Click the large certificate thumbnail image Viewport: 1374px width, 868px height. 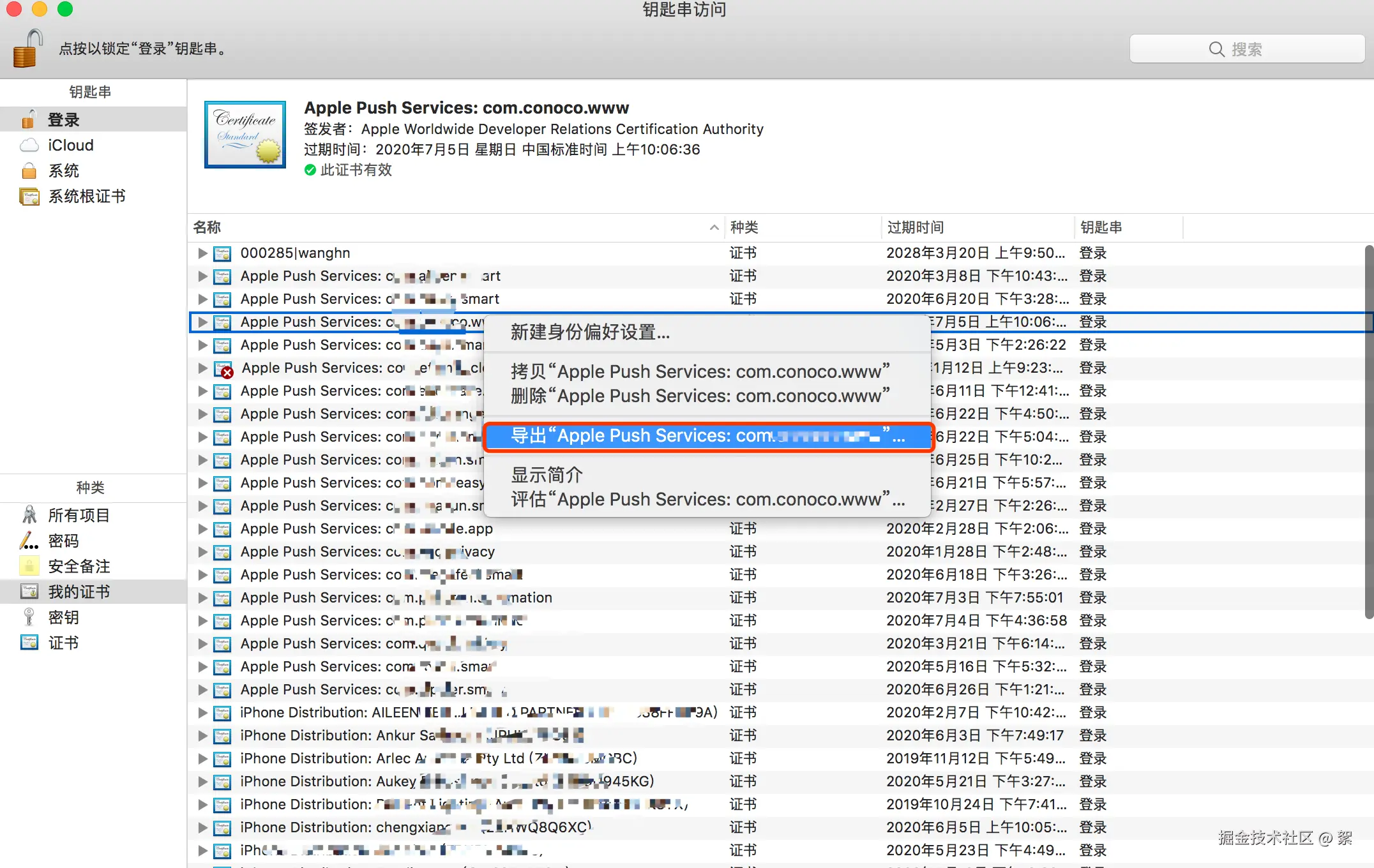click(245, 135)
